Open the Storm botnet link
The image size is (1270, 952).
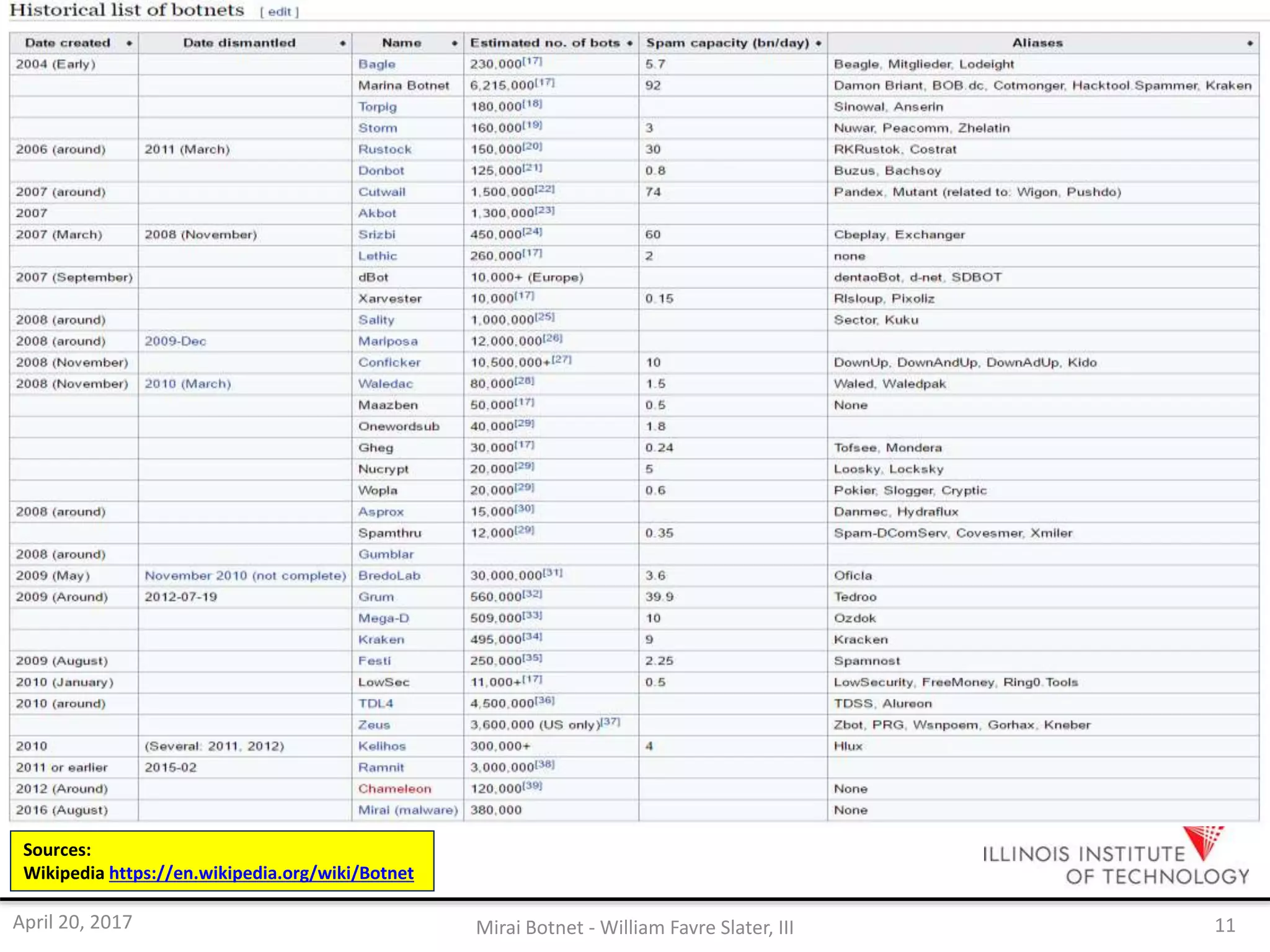pyautogui.click(x=378, y=128)
